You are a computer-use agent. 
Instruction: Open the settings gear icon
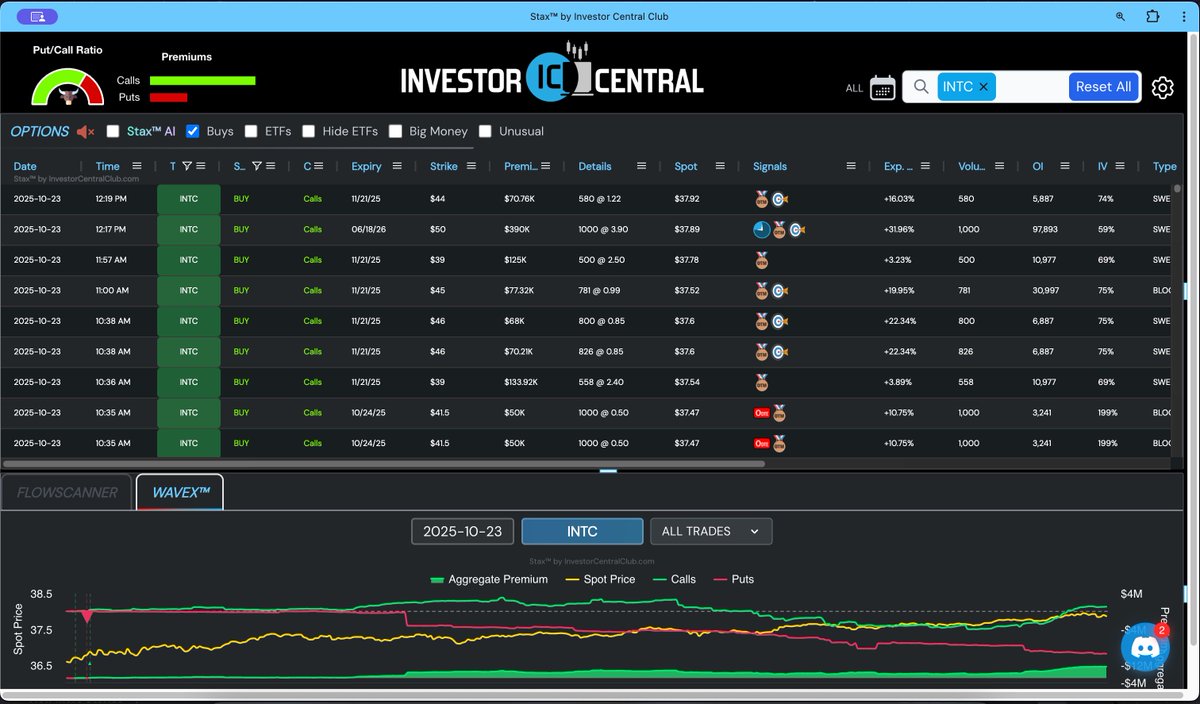click(x=1162, y=87)
